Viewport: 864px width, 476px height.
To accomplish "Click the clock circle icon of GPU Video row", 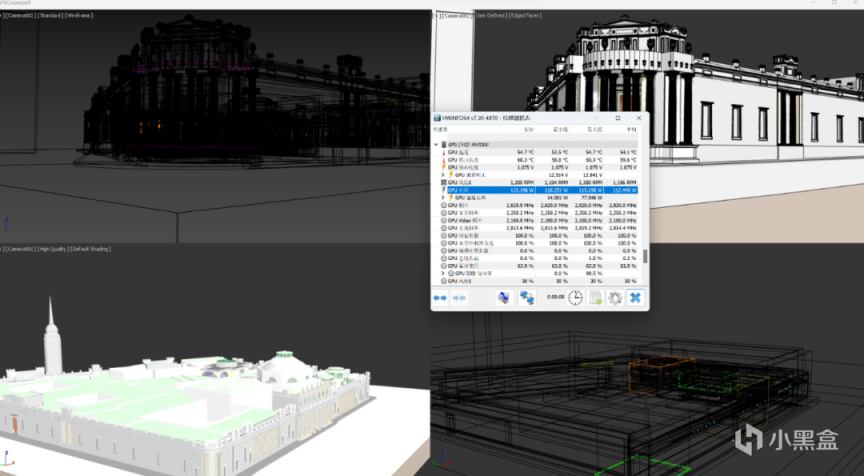I will click(444, 220).
